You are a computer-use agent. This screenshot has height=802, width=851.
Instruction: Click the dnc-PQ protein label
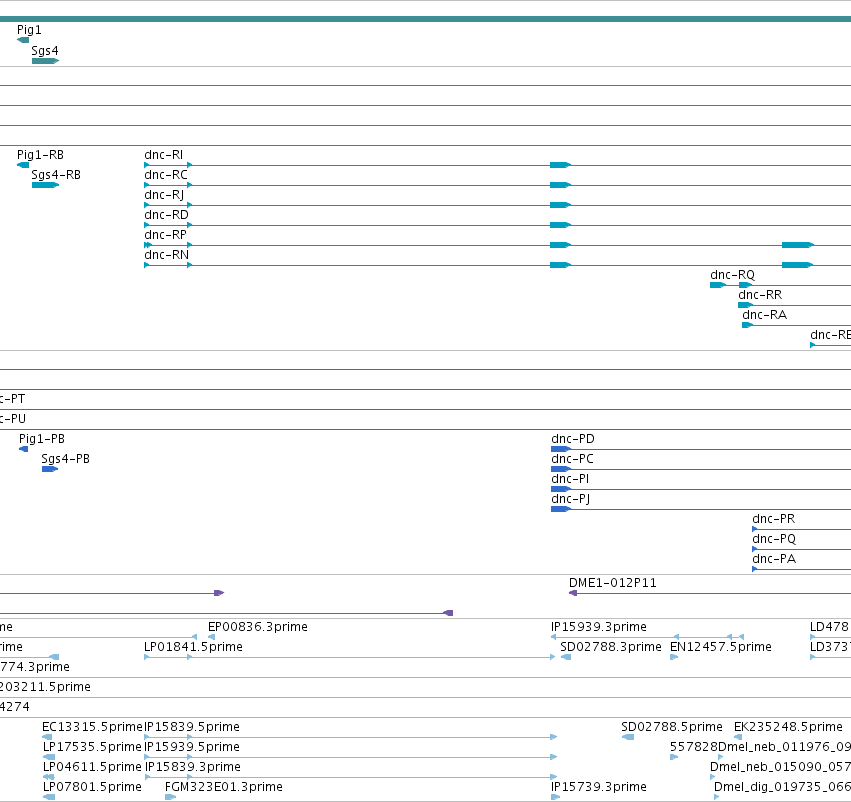[774, 539]
